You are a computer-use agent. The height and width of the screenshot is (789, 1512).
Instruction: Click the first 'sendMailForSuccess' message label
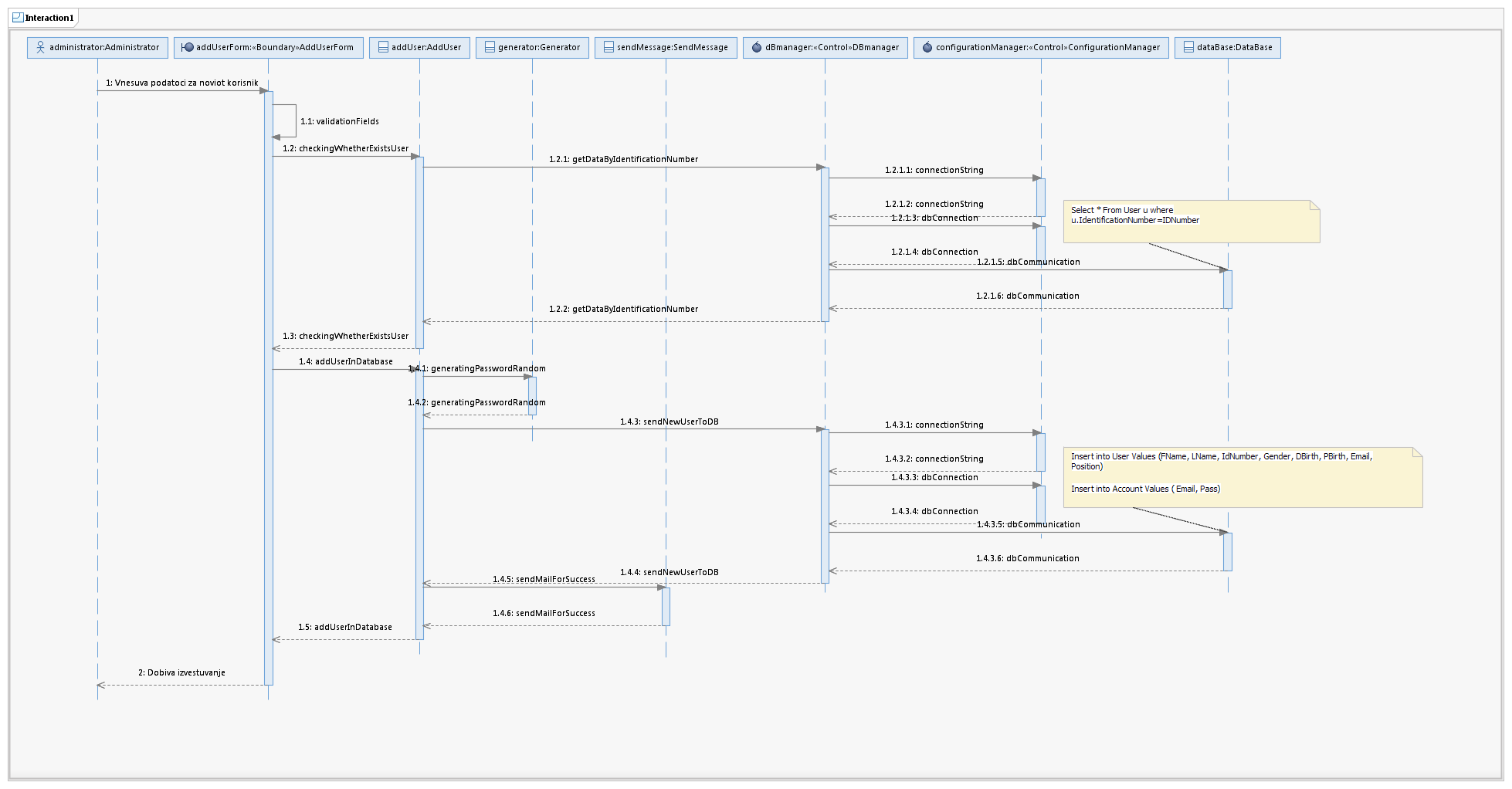544,580
